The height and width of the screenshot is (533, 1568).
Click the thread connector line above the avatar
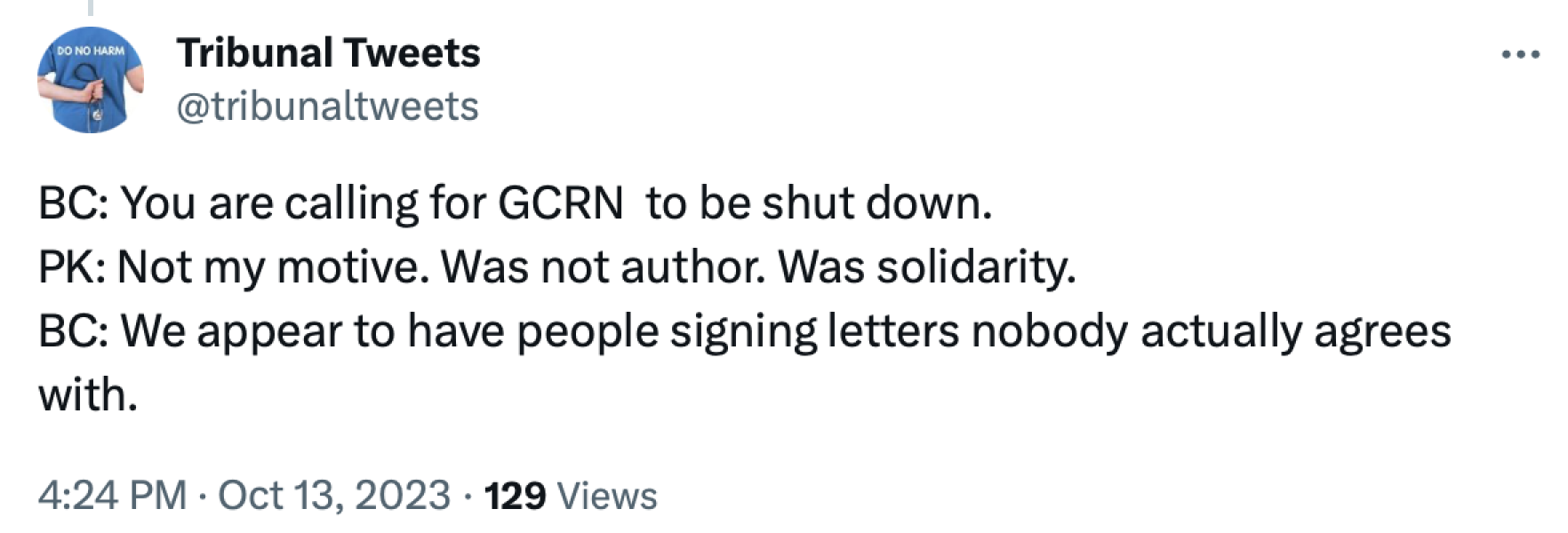tap(90, 7)
